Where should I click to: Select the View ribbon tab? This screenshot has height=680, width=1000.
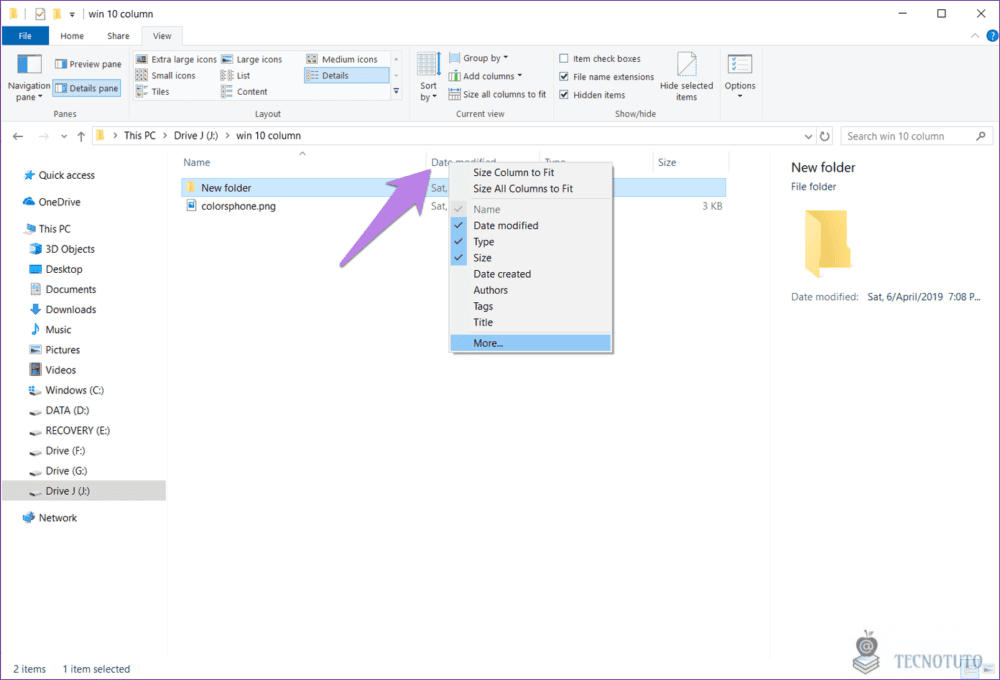[162, 36]
